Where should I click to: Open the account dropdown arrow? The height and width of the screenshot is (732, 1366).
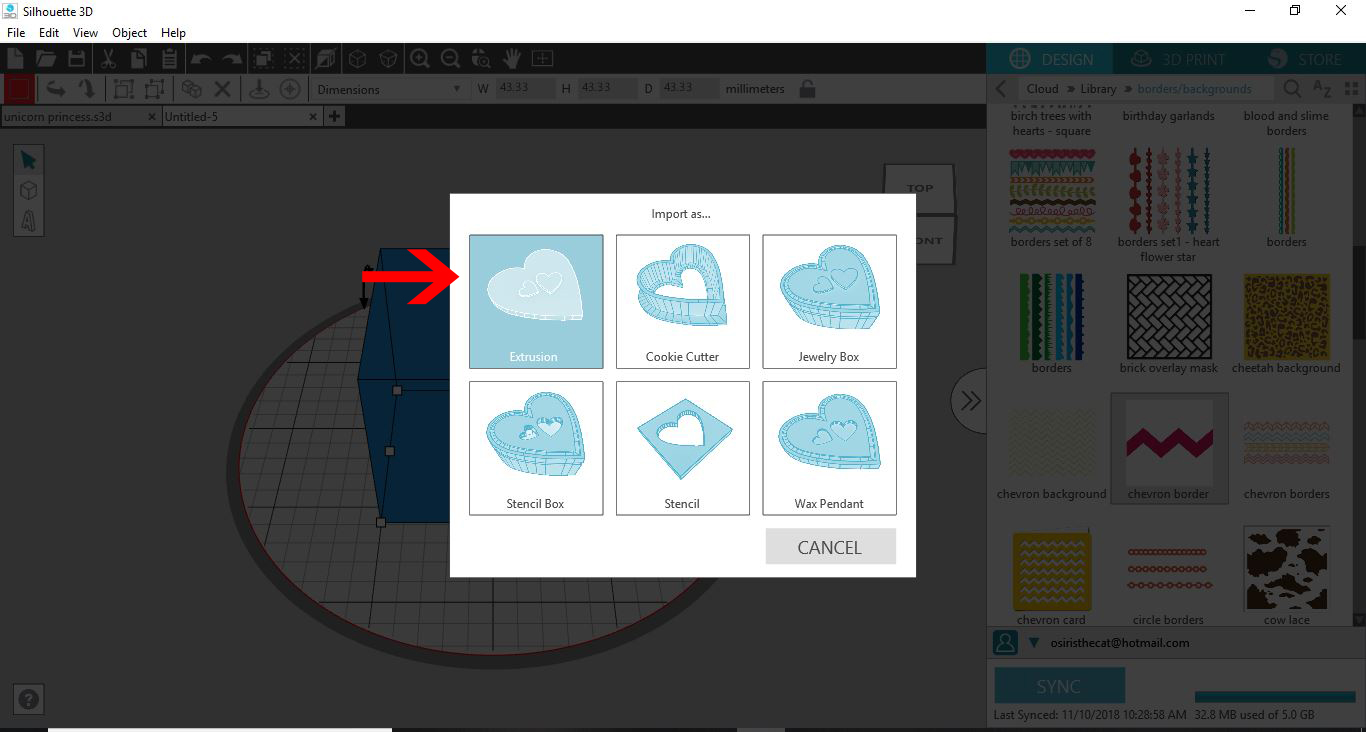click(x=1034, y=643)
